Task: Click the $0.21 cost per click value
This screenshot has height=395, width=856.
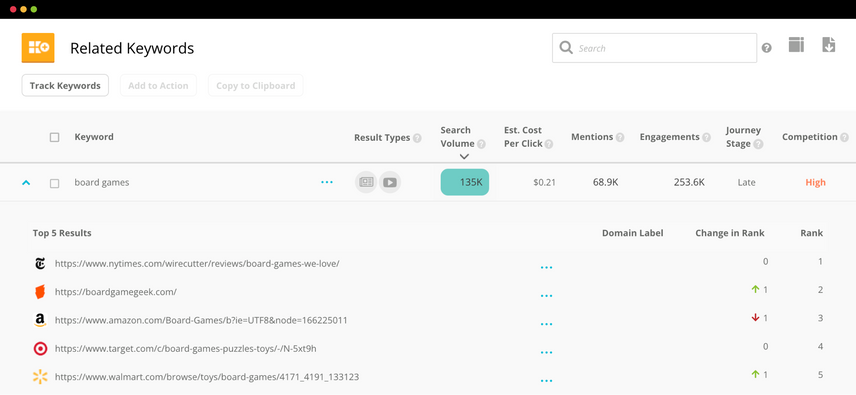Action: coord(544,182)
